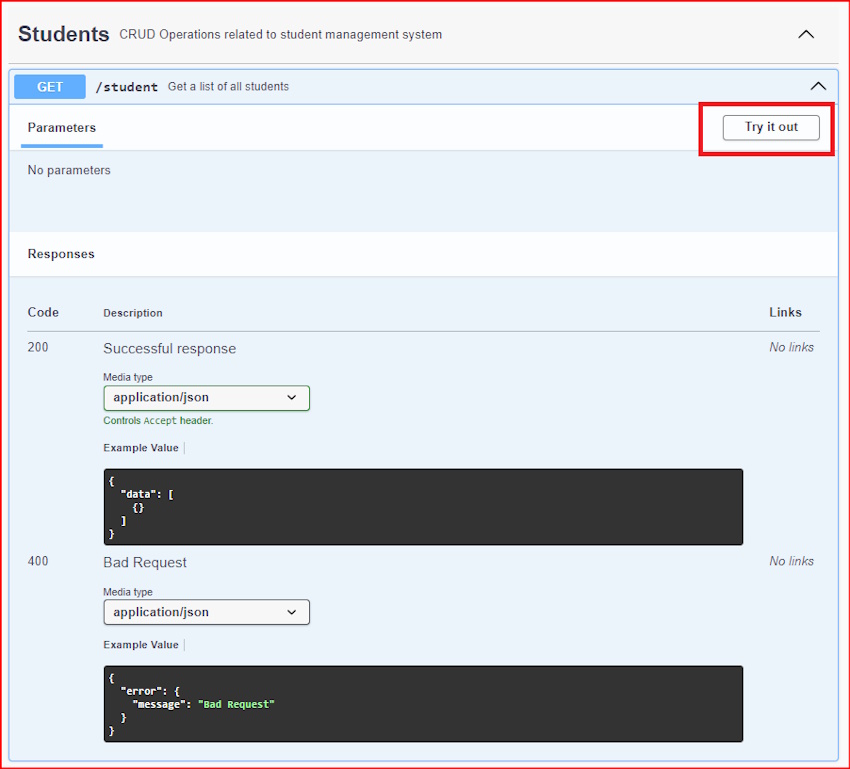Image resolution: width=850 pixels, height=769 pixels.
Task: Click the blue GET method badge
Action: pos(50,87)
